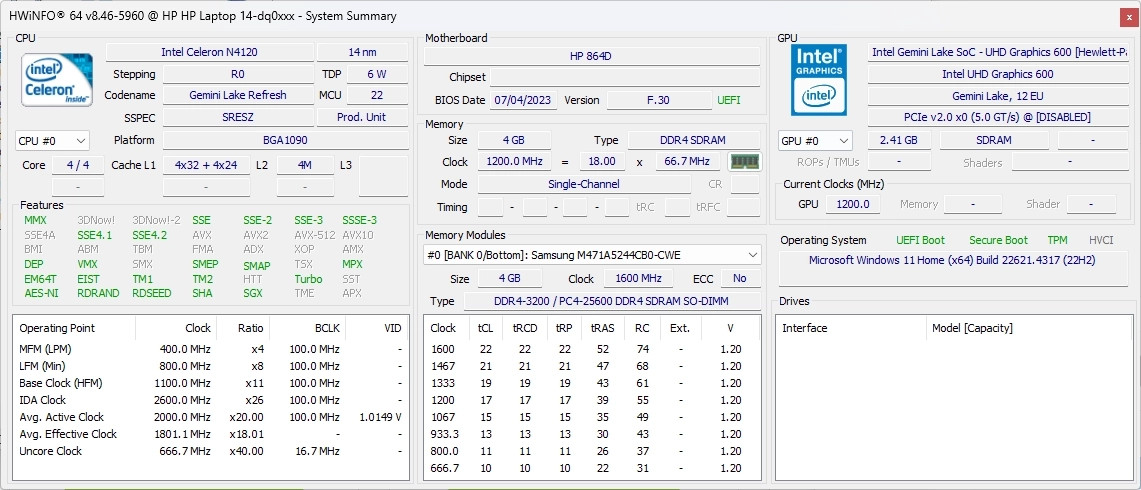1141x490 pixels.
Task: Select the 1467 memory timing row
Action: 594,366
